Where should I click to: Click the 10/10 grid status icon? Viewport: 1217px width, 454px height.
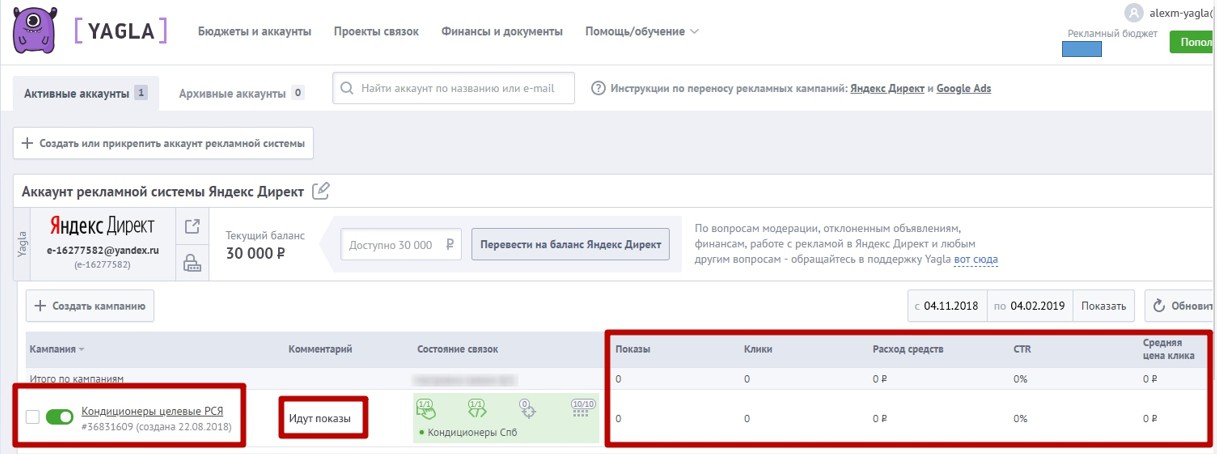point(582,409)
